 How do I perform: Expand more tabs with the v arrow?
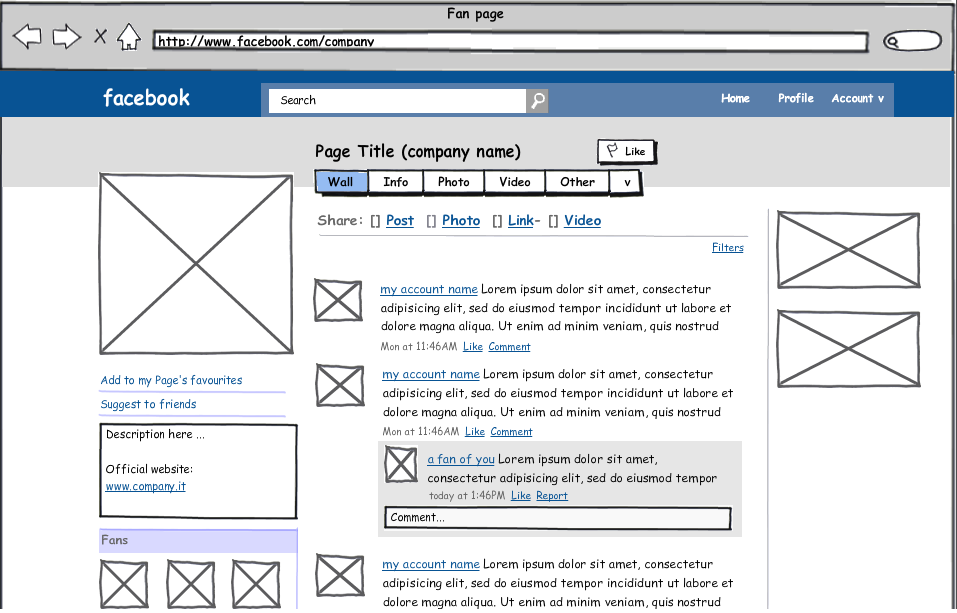626,182
